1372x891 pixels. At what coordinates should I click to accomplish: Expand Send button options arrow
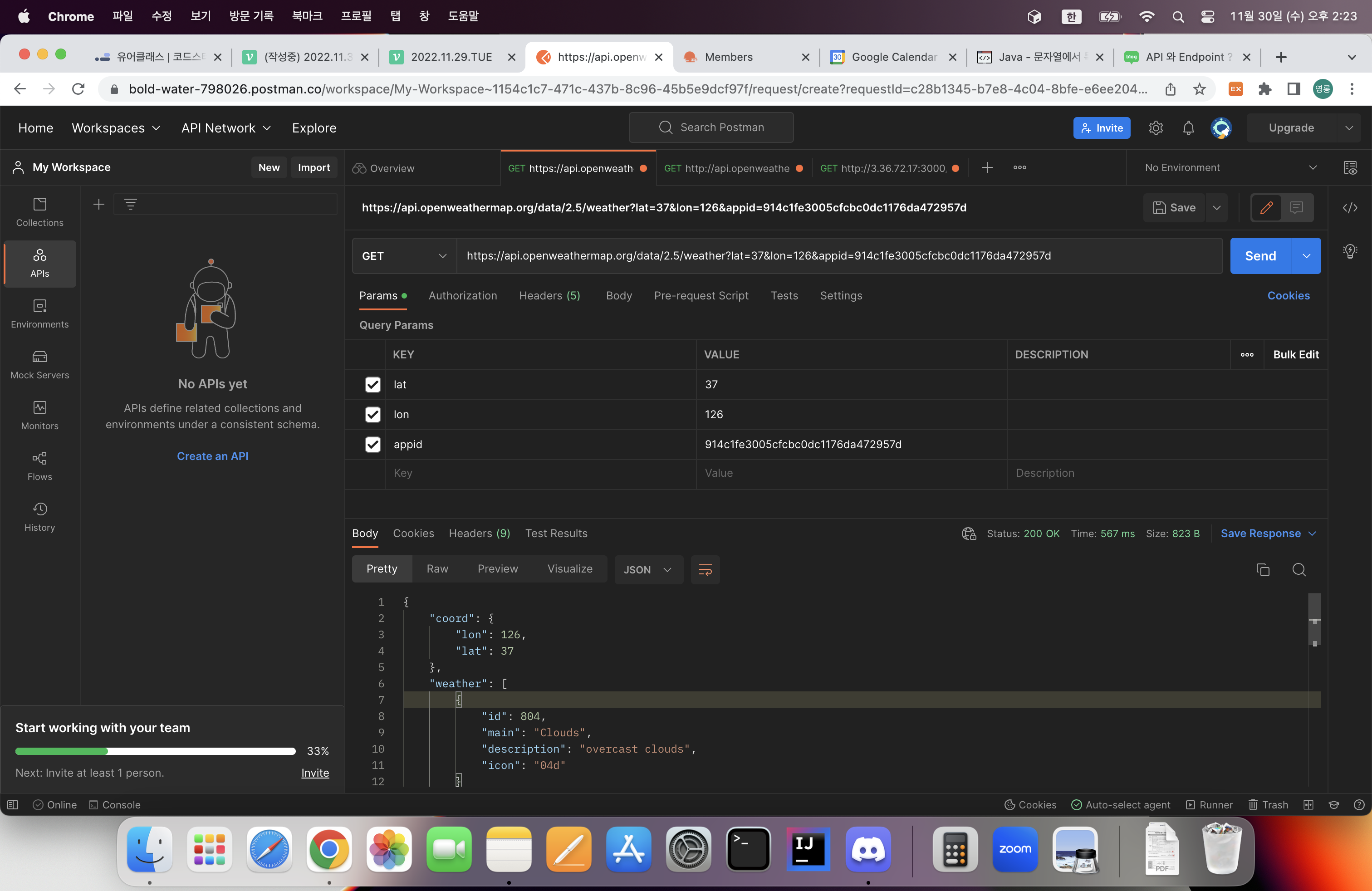coord(1306,256)
